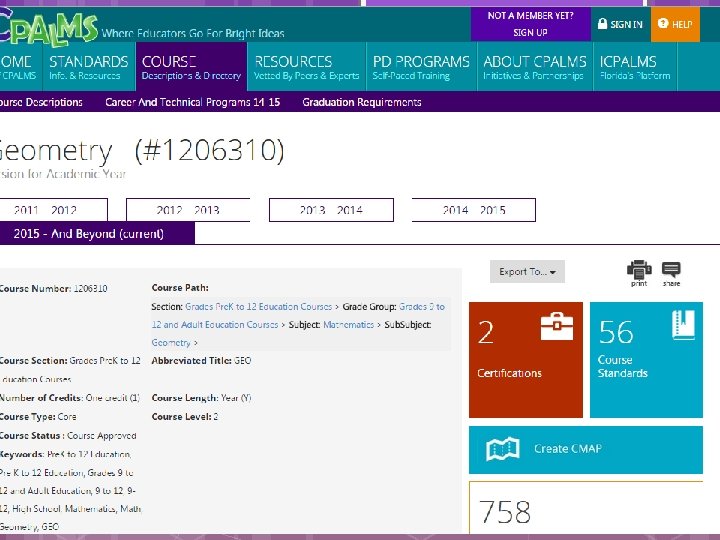Open the Geometry subsubject link
720x540 pixels.
(x=171, y=343)
